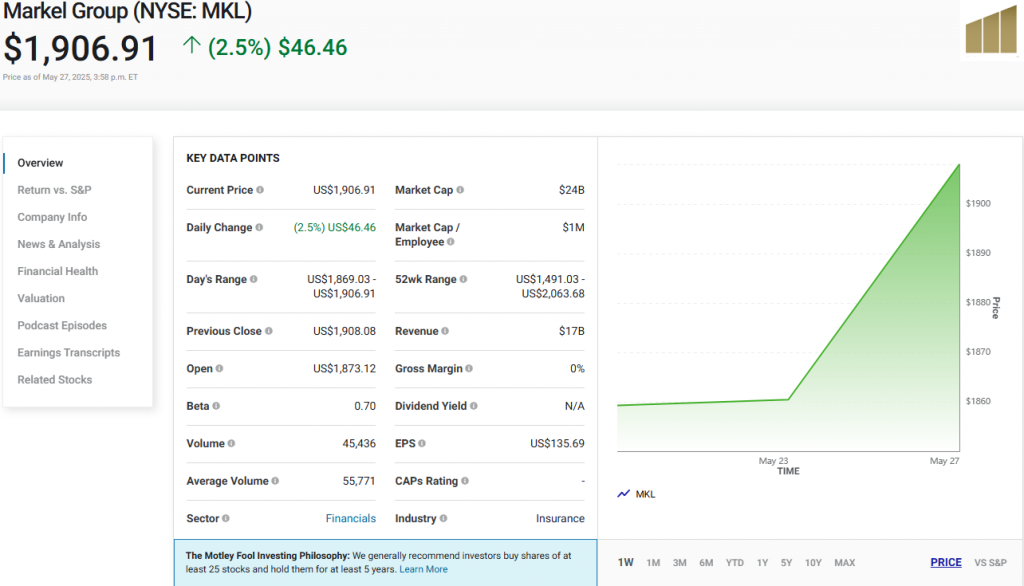Click the $24B market cap value
The width and height of the screenshot is (1024, 586).
pos(571,190)
